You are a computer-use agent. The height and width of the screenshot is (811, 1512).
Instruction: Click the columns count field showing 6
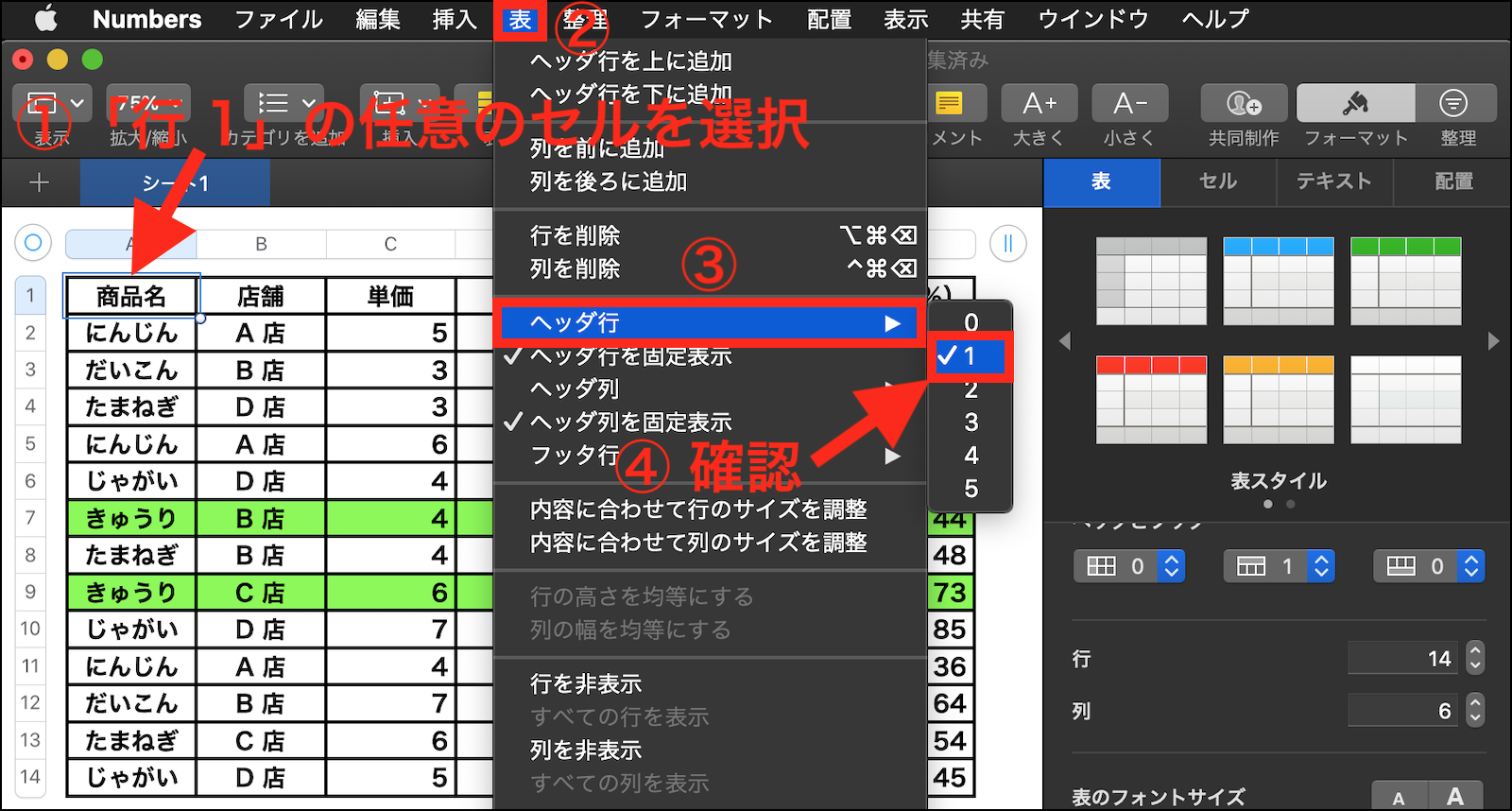pyautogui.click(x=1403, y=710)
